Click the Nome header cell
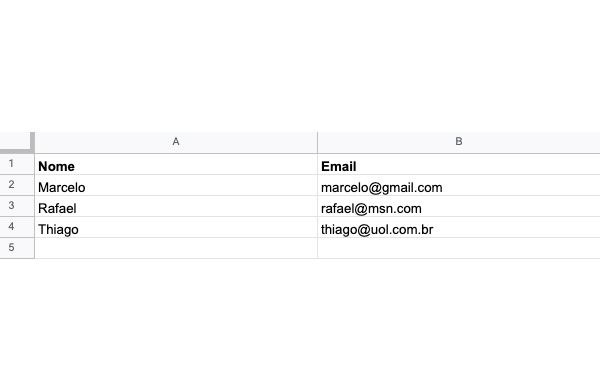Screen dimensions: 600x390 [x=176, y=164]
